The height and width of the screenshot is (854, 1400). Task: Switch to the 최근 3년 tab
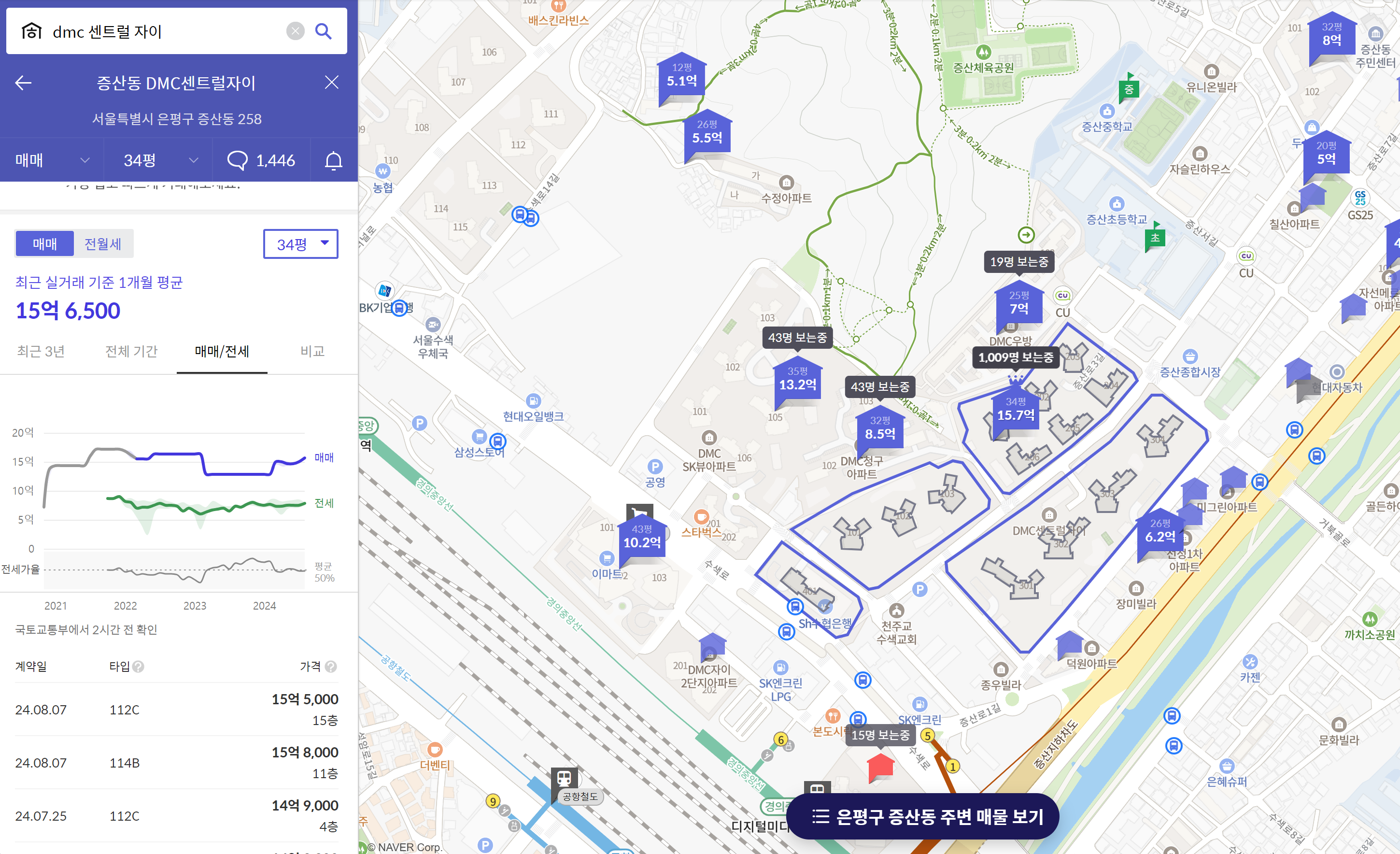pos(41,352)
